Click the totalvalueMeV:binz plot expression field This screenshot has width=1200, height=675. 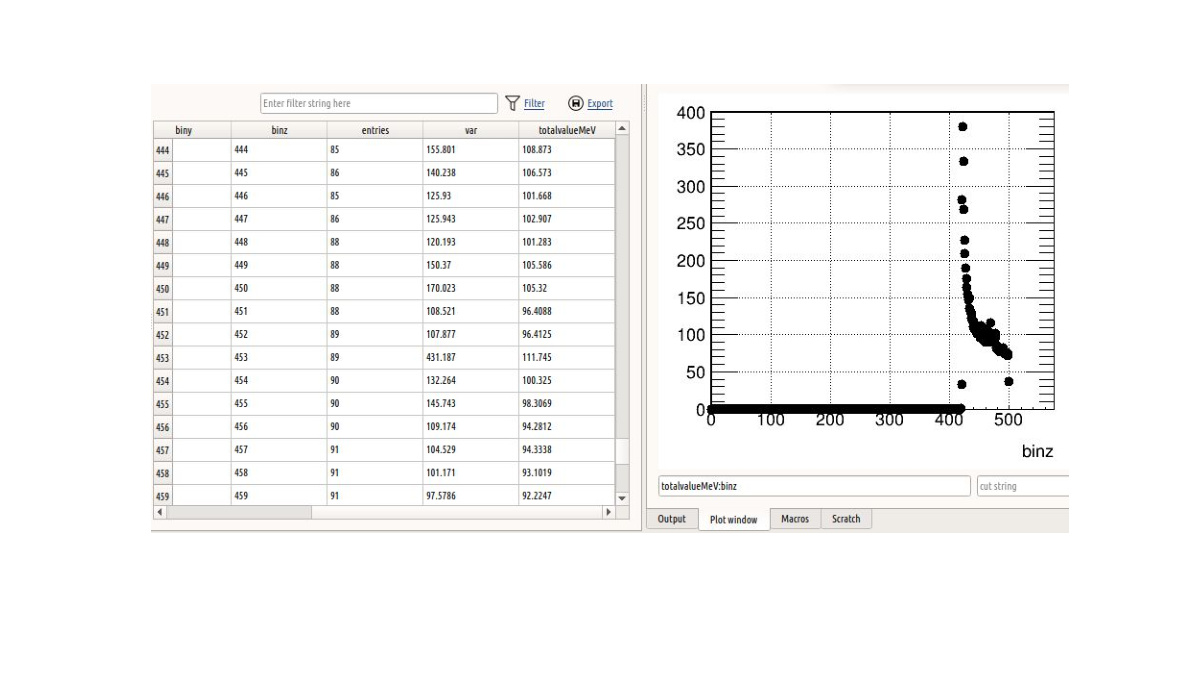[814, 486]
